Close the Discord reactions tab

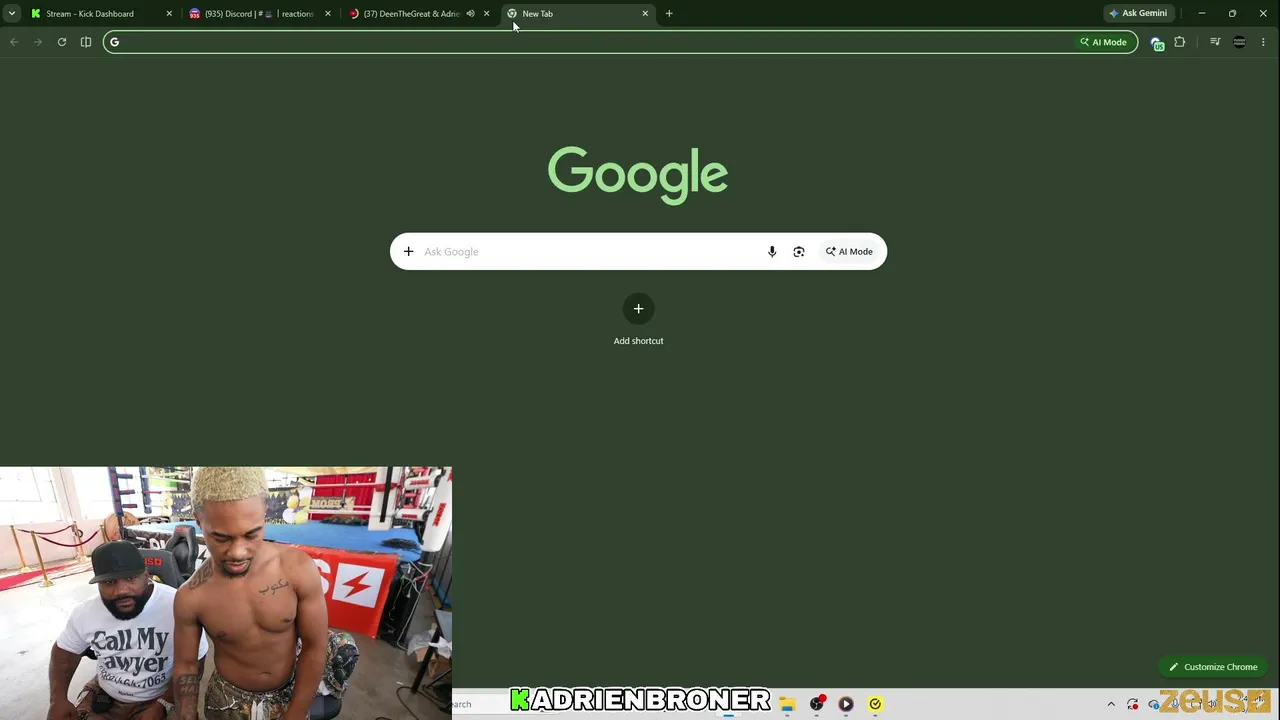click(x=328, y=14)
